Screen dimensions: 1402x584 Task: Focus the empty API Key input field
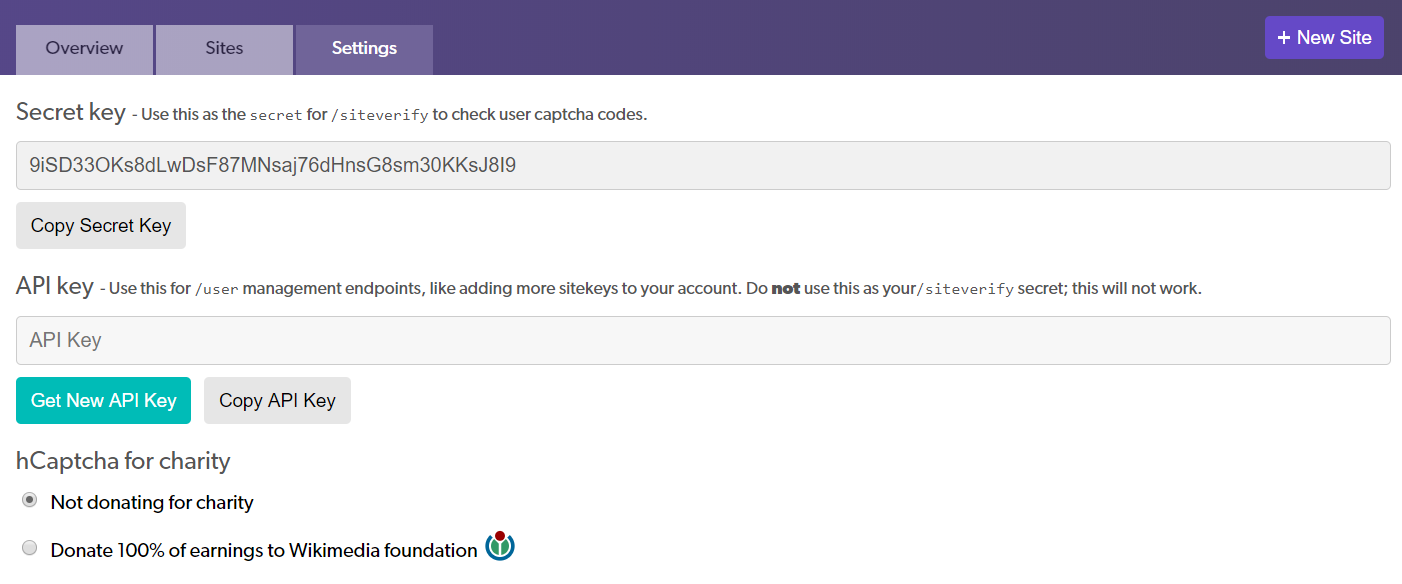coord(703,341)
